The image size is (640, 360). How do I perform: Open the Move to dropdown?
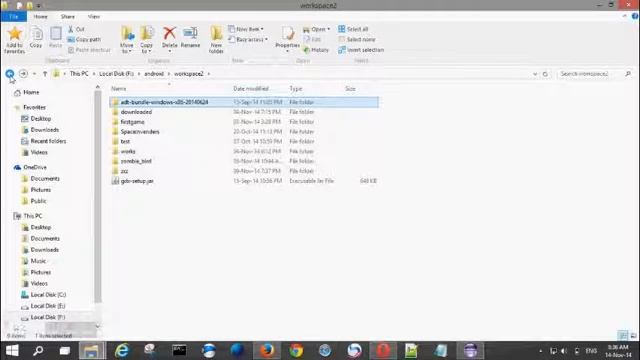click(127, 40)
